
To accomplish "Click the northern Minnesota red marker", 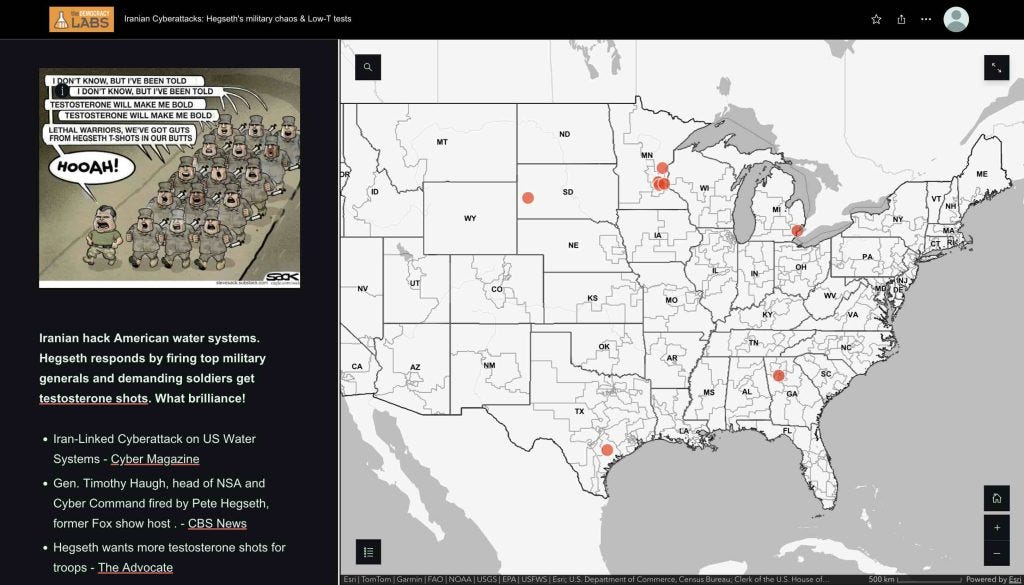I will (x=662, y=168).
